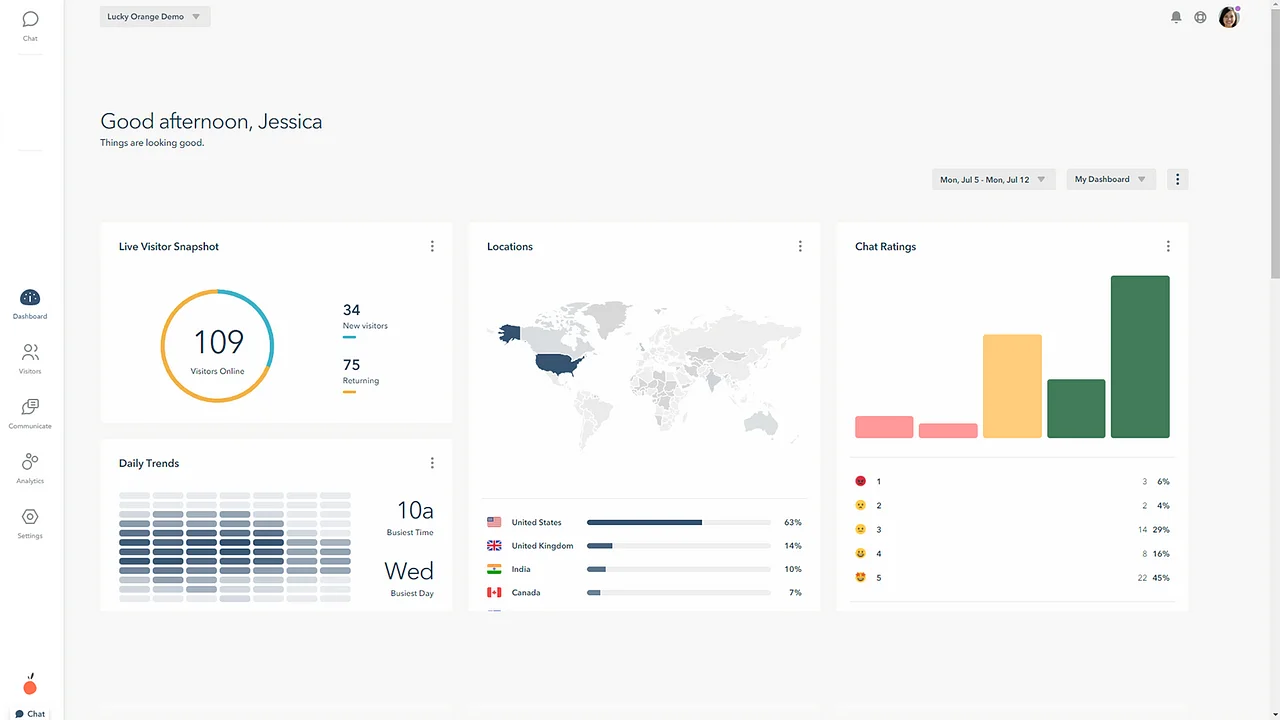Open the user profile avatar
Viewport: 1280px width, 720px height.
click(1229, 17)
